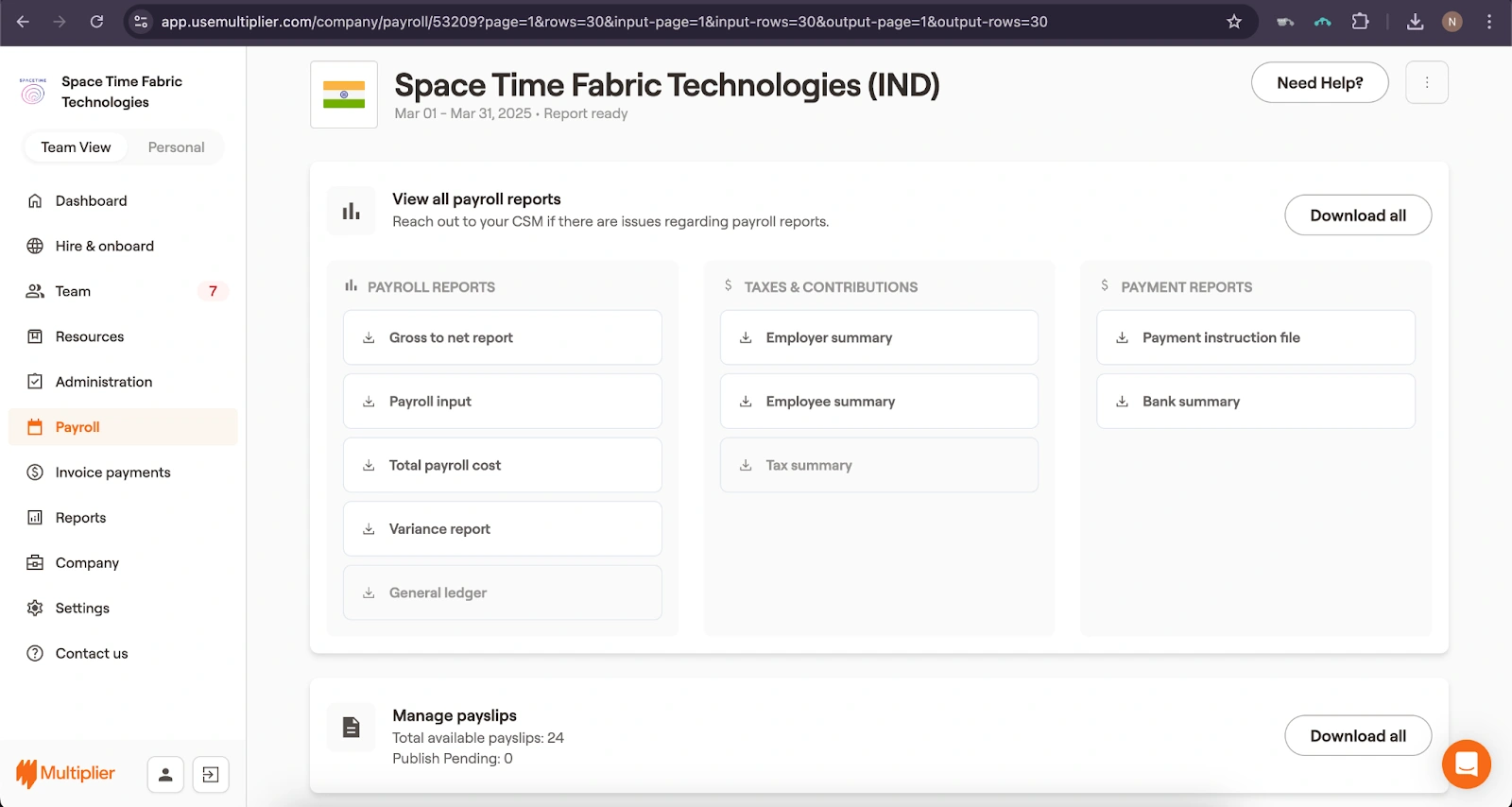Click the Reports chart icon in sidebar

click(35, 518)
